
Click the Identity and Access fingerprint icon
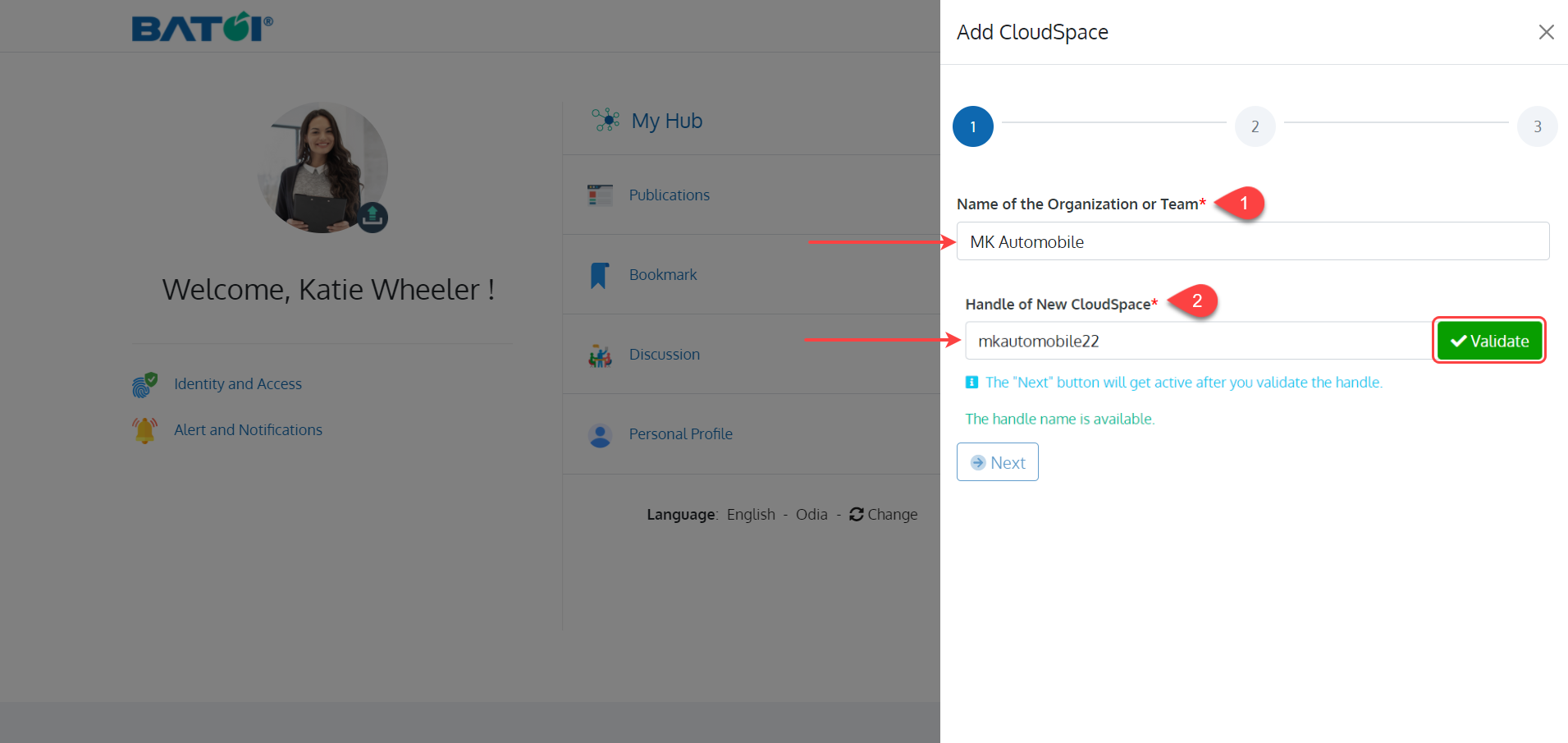[144, 384]
